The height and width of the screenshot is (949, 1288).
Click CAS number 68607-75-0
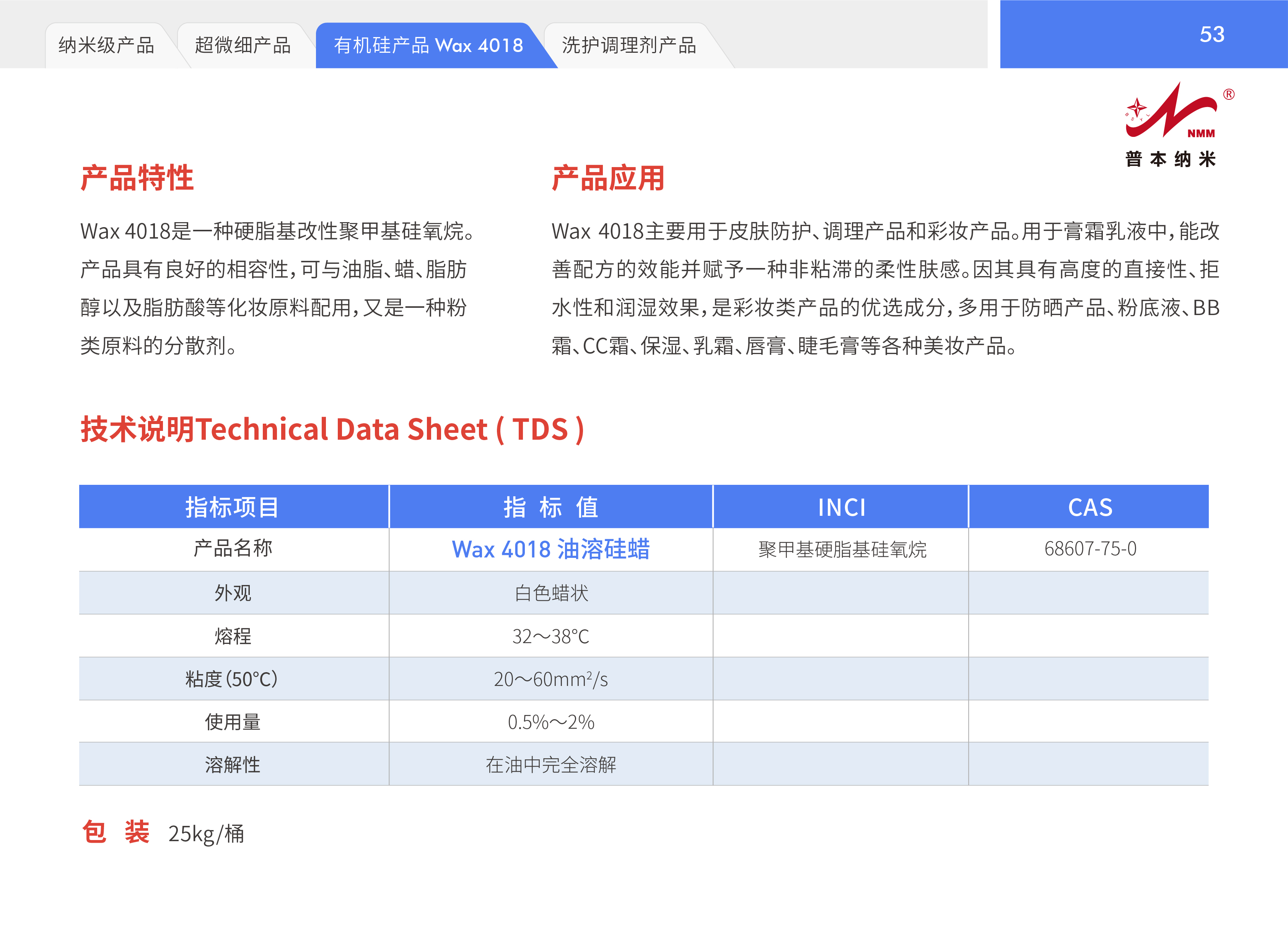pyautogui.click(x=1090, y=549)
